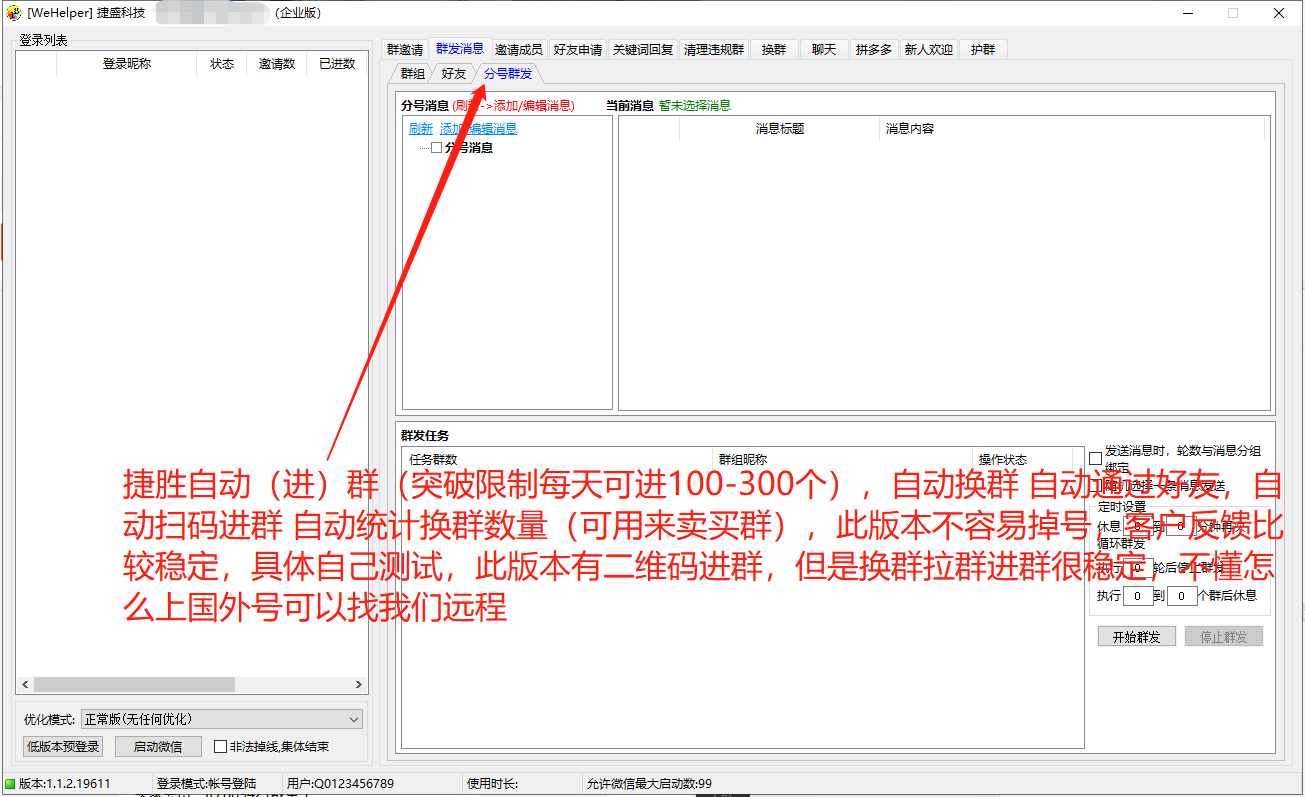The height and width of the screenshot is (797, 1305).
Task: 切换到"群组"子选项卡
Action: 412,72
